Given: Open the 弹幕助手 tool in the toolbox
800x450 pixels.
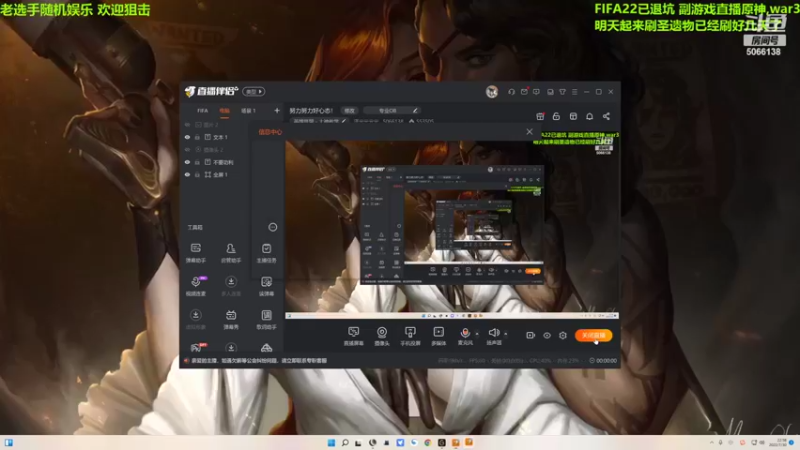Looking at the screenshot, I should [195, 253].
